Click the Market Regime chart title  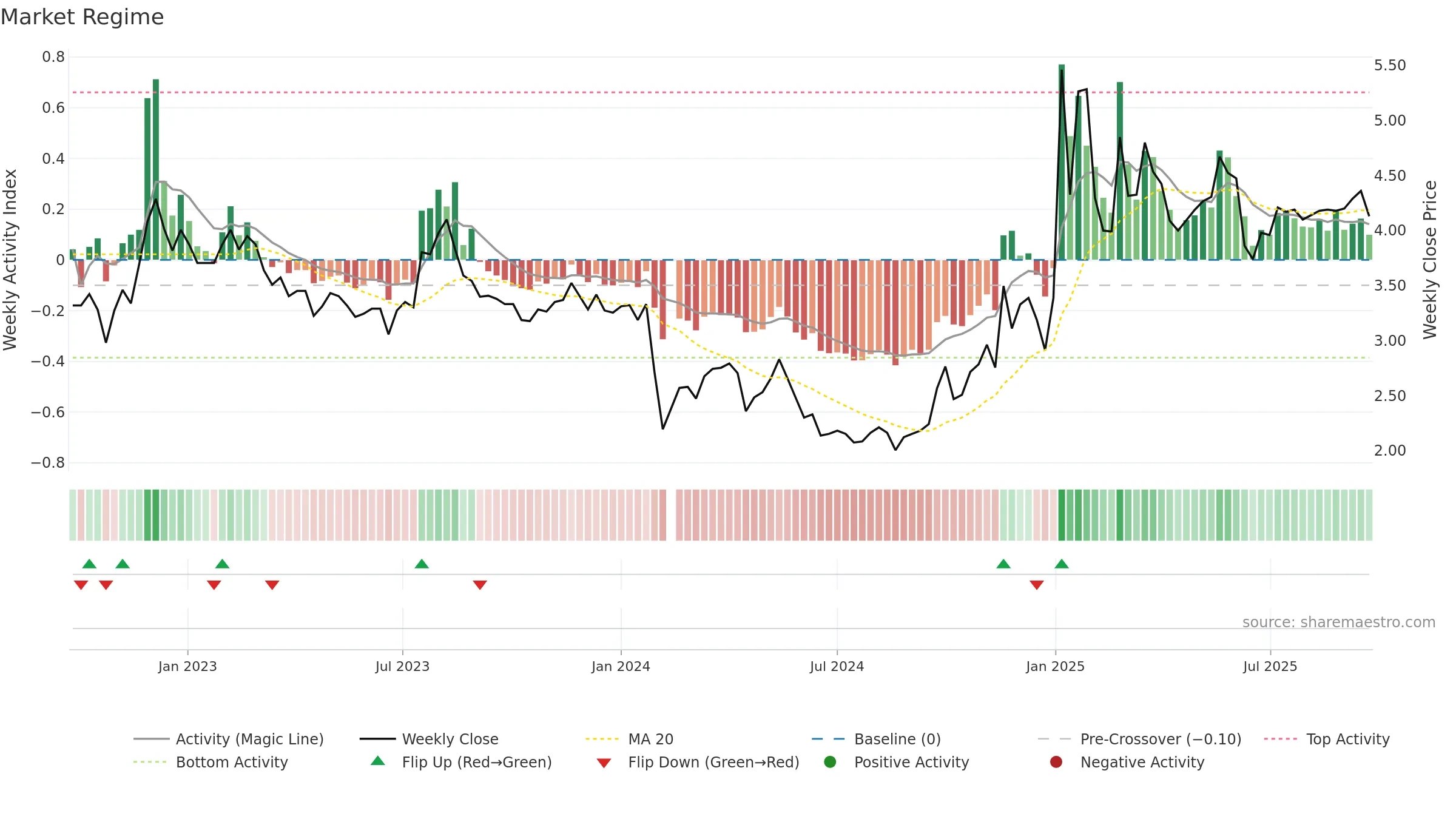tap(82, 17)
